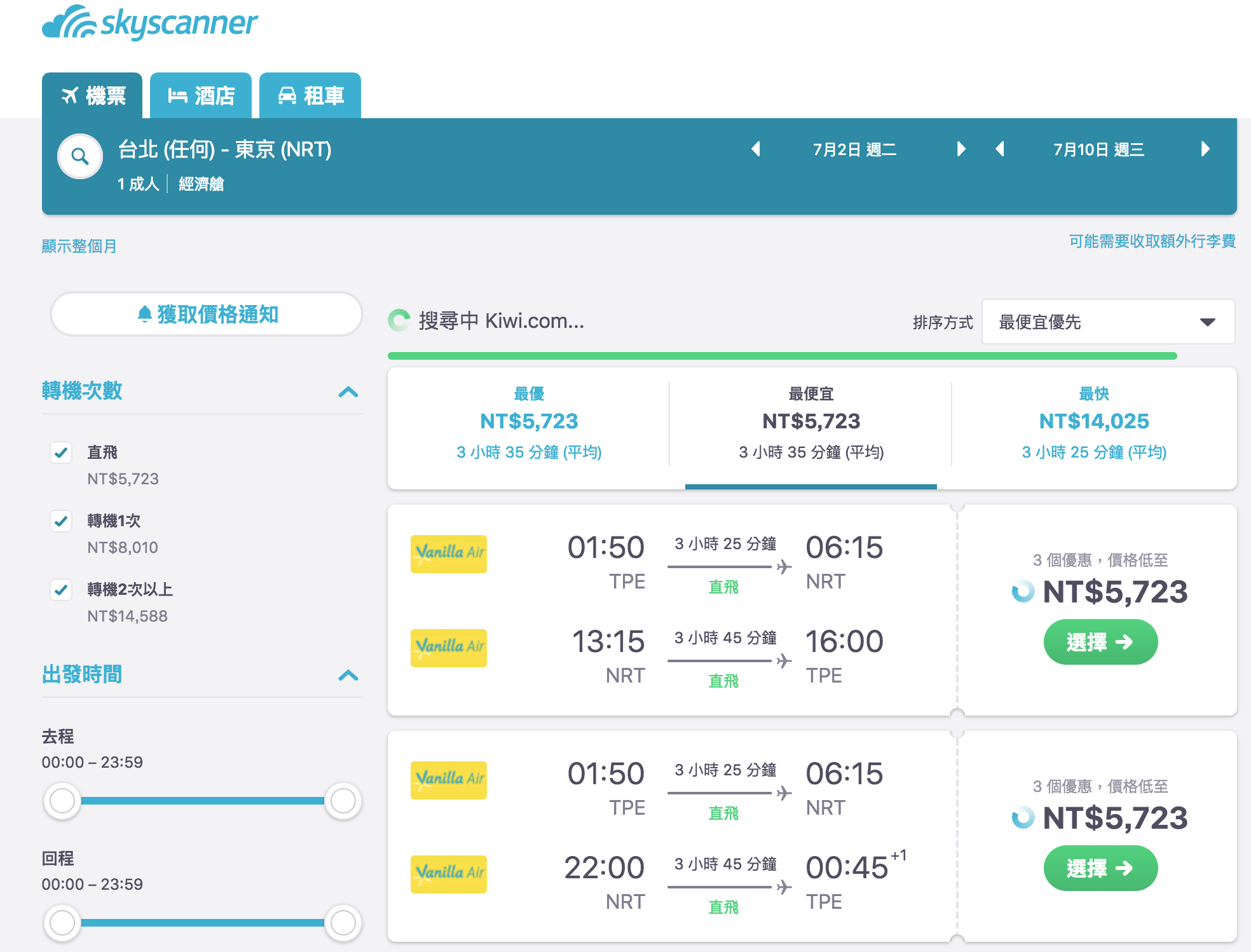
Task: Click NT$5,723 price in first result
Action: tap(1115, 592)
